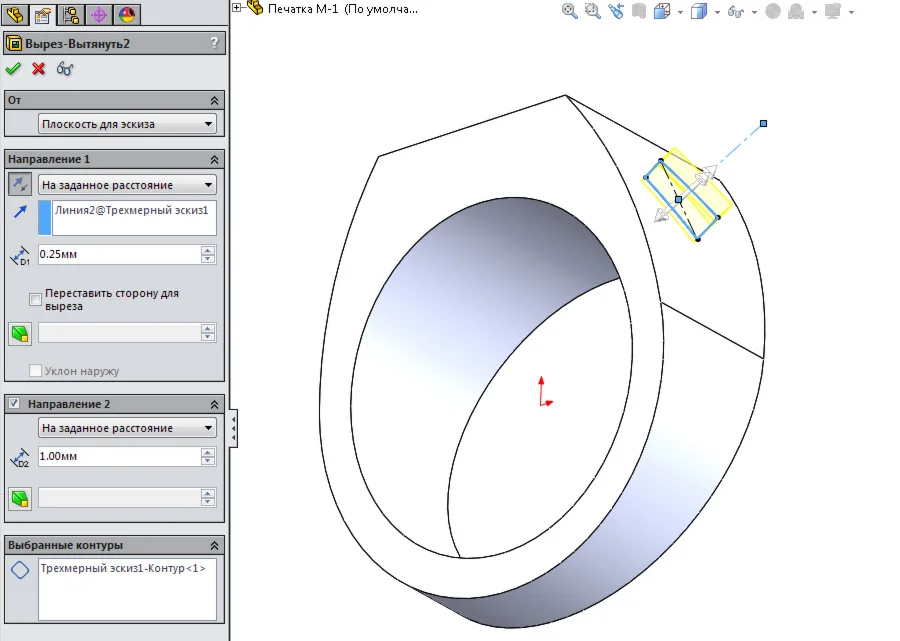Click the reverse direction button in Направление 1
The height and width of the screenshot is (641, 900).
pyautogui.click(x=19, y=184)
